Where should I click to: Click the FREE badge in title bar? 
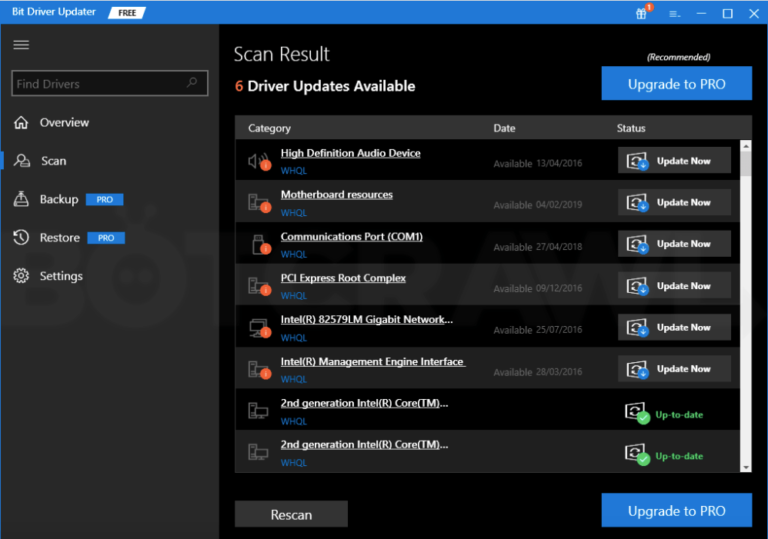click(127, 13)
